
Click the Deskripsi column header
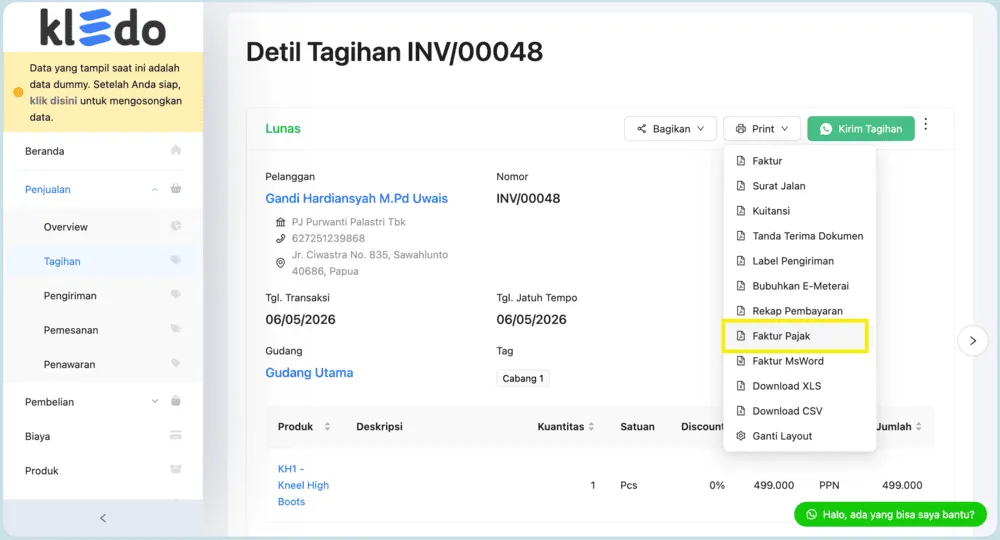click(379, 427)
